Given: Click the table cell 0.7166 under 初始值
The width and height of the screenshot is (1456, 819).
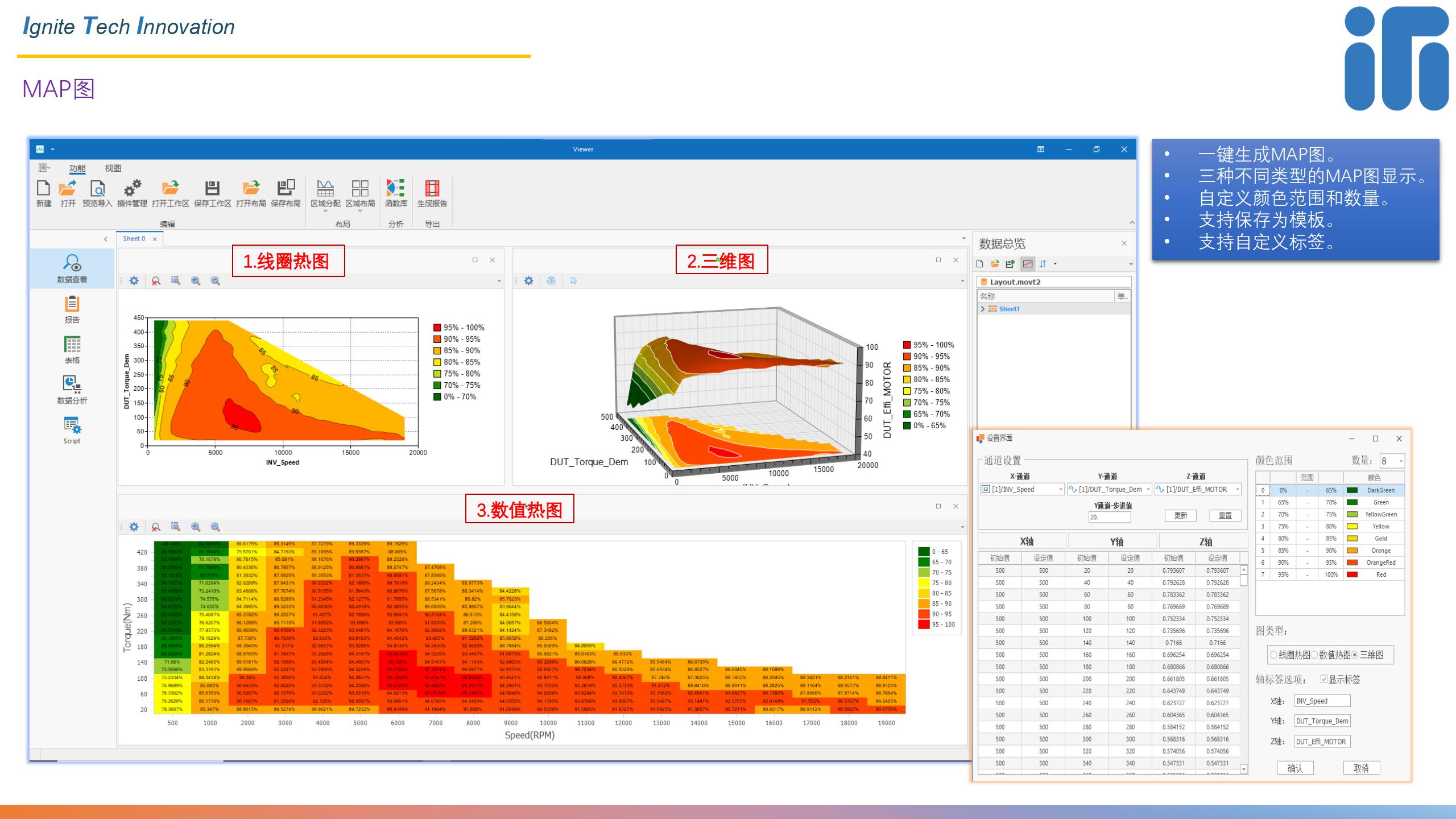Looking at the screenshot, I should 1173,643.
